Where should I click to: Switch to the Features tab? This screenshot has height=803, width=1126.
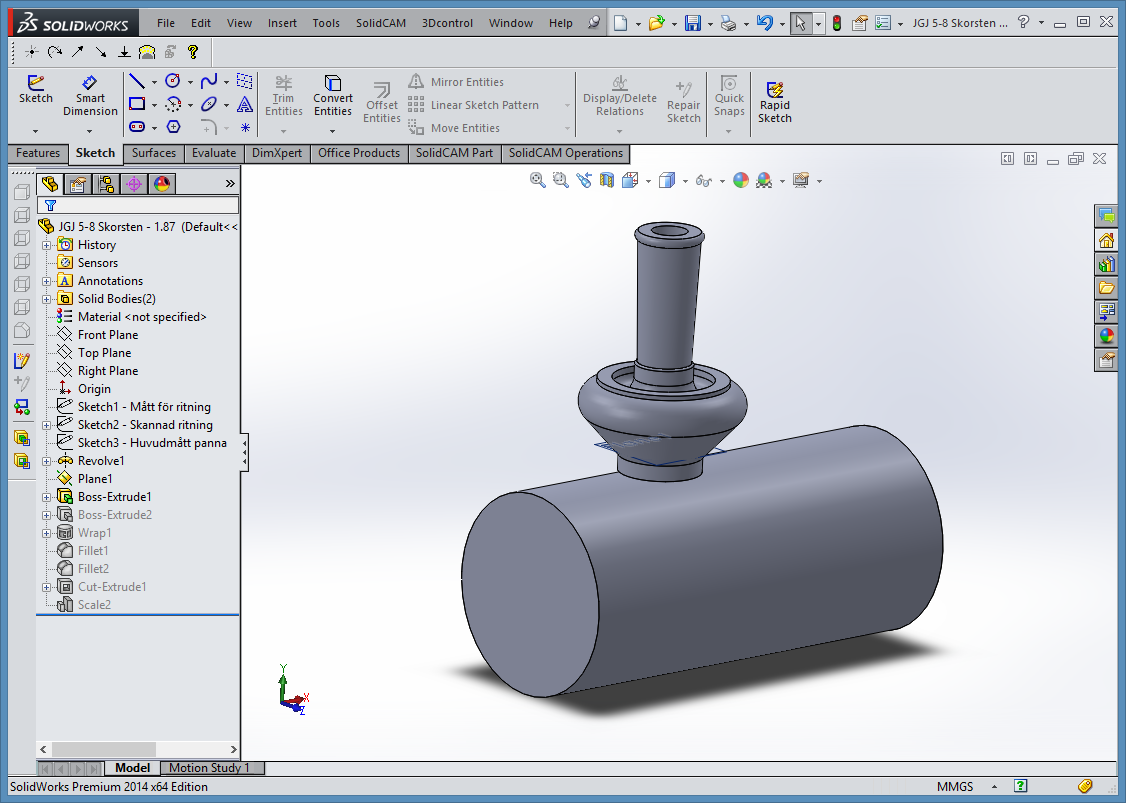pos(37,153)
